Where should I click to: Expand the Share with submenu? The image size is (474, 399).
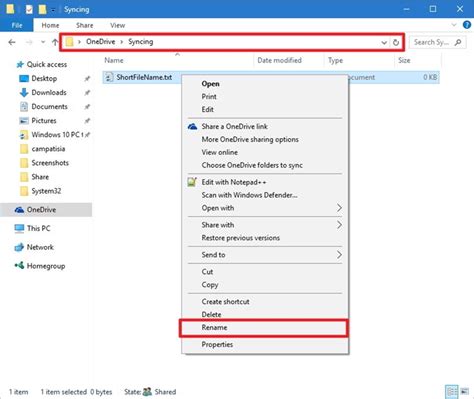pyautogui.click(x=265, y=225)
